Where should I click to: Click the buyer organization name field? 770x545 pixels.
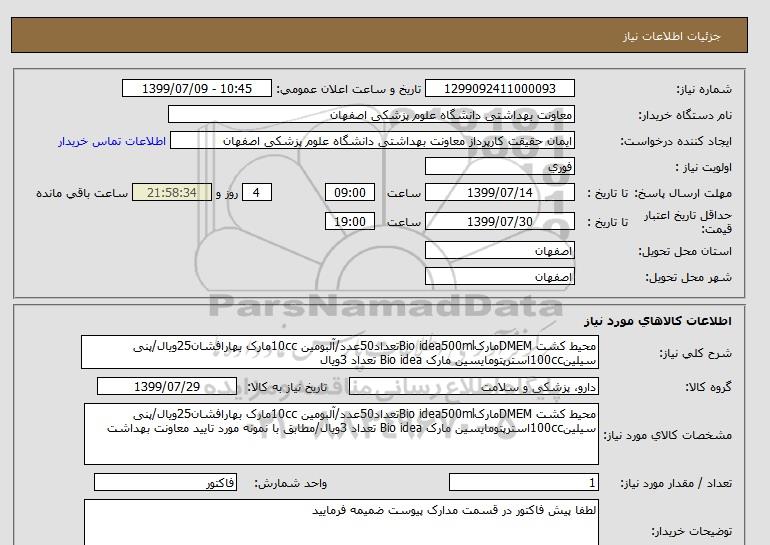point(371,114)
